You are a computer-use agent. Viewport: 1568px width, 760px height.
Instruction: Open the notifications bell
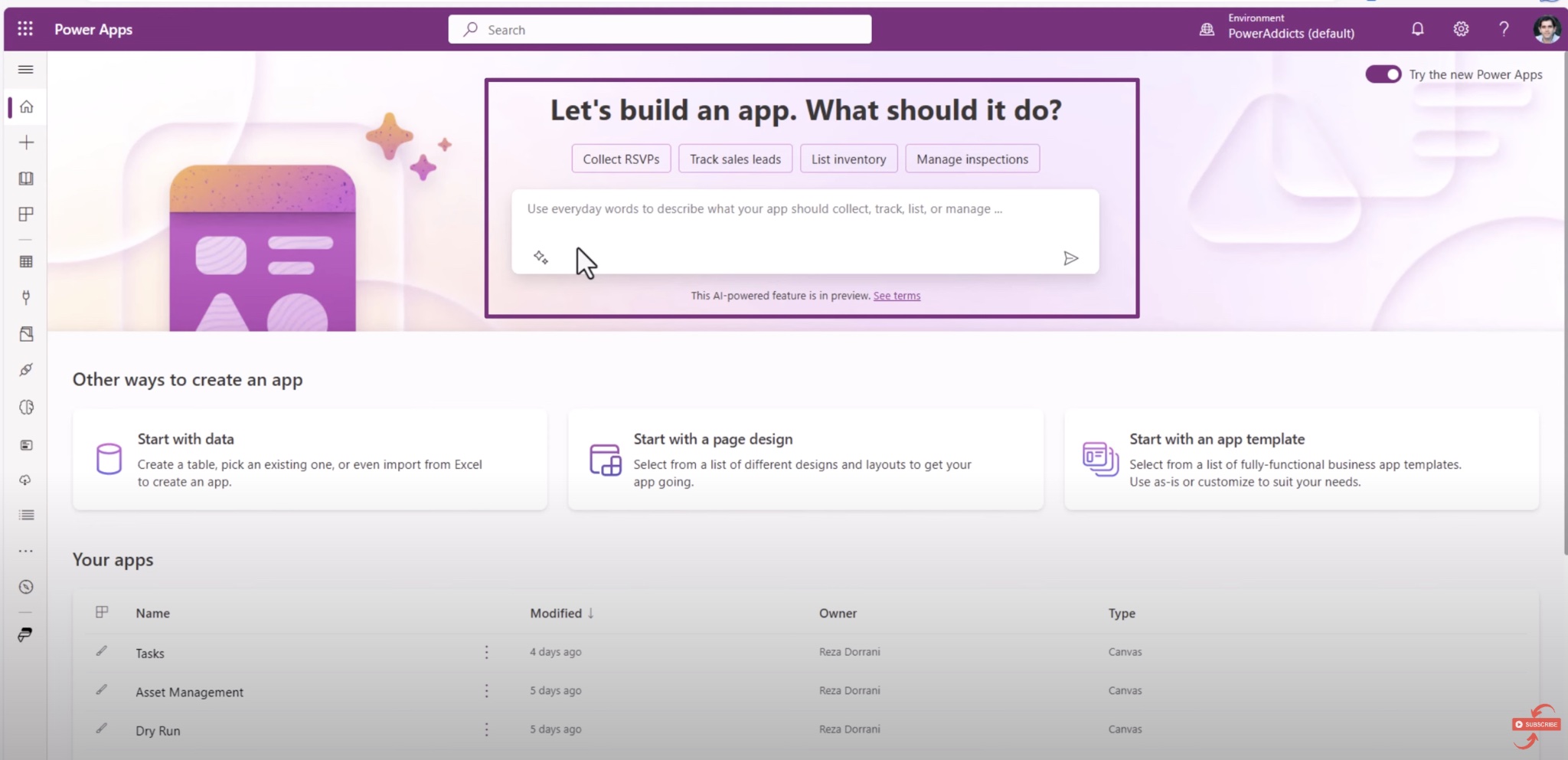point(1418,29)
